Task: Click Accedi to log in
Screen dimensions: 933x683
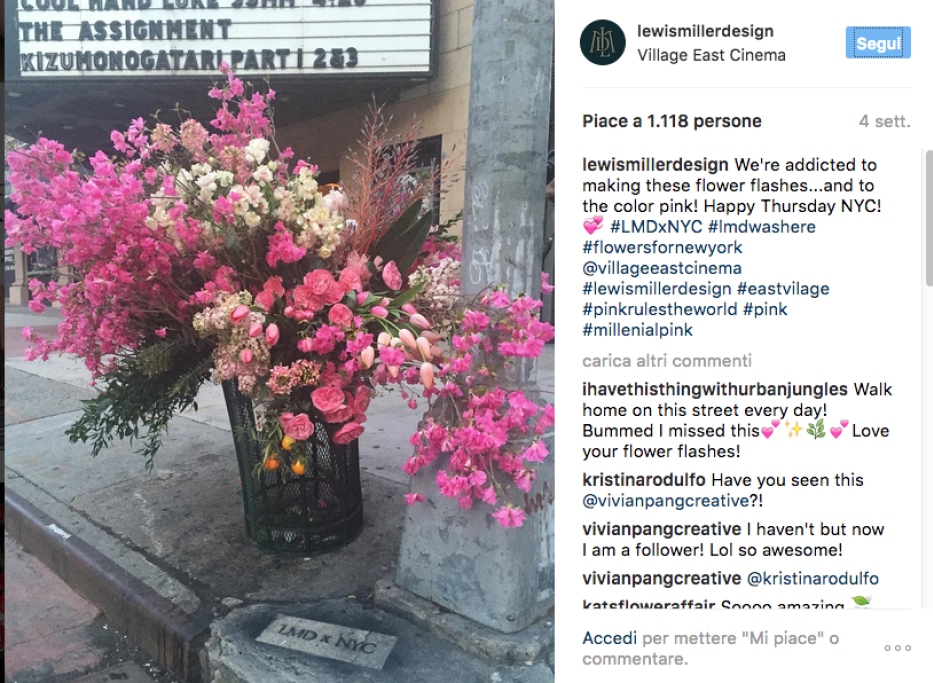Action: coord(609,638)
